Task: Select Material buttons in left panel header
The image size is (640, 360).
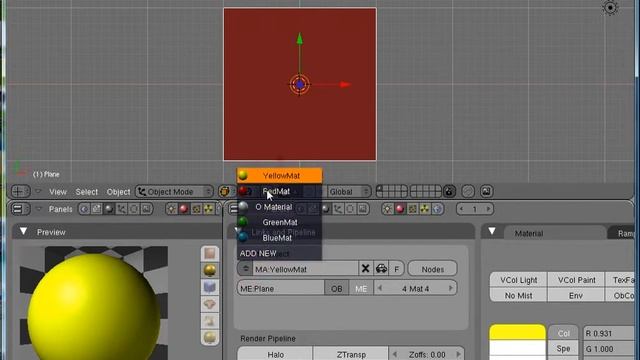Action: [184, 209]
